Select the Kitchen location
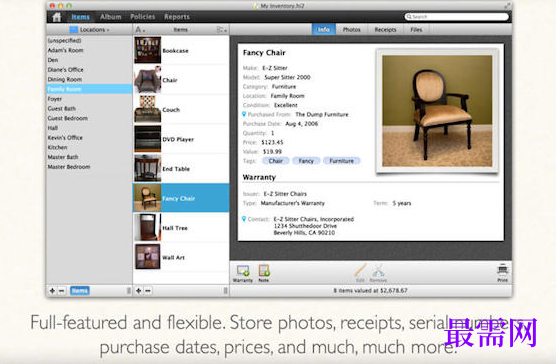This screenshot has width=556, height=364. click(x=89, y=147)
